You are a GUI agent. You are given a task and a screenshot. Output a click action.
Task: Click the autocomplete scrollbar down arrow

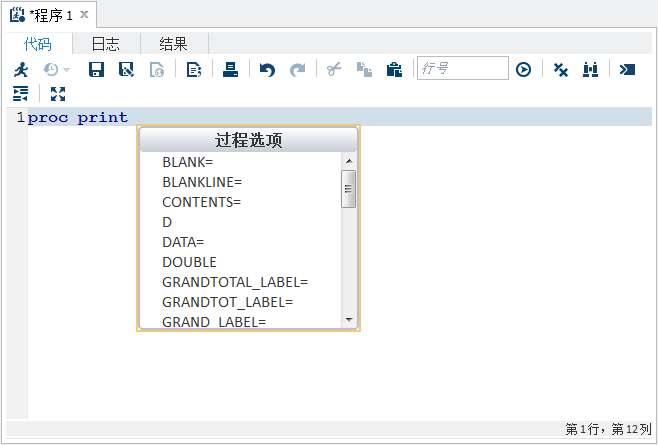click(x=349, y=320)
